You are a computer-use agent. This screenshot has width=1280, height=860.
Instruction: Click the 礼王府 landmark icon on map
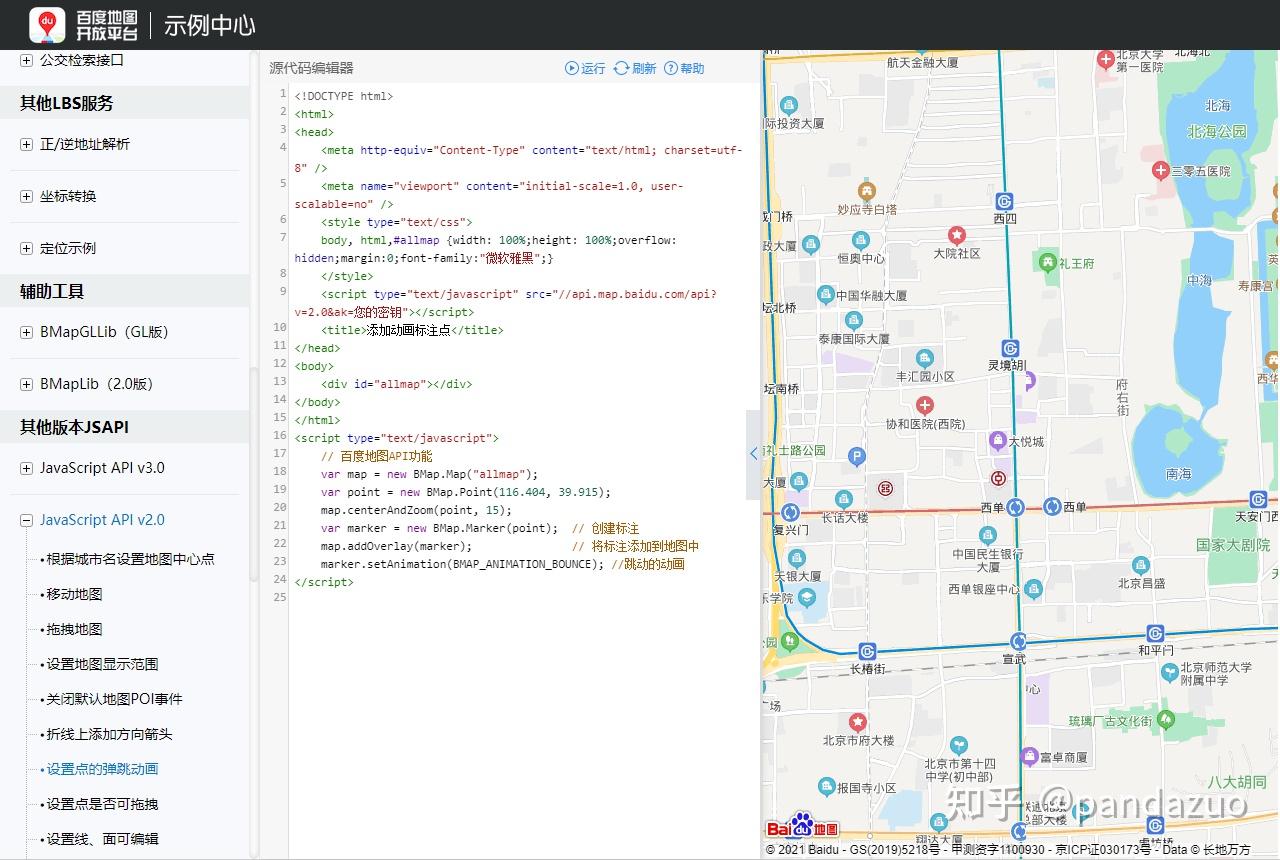(1047, 263)
